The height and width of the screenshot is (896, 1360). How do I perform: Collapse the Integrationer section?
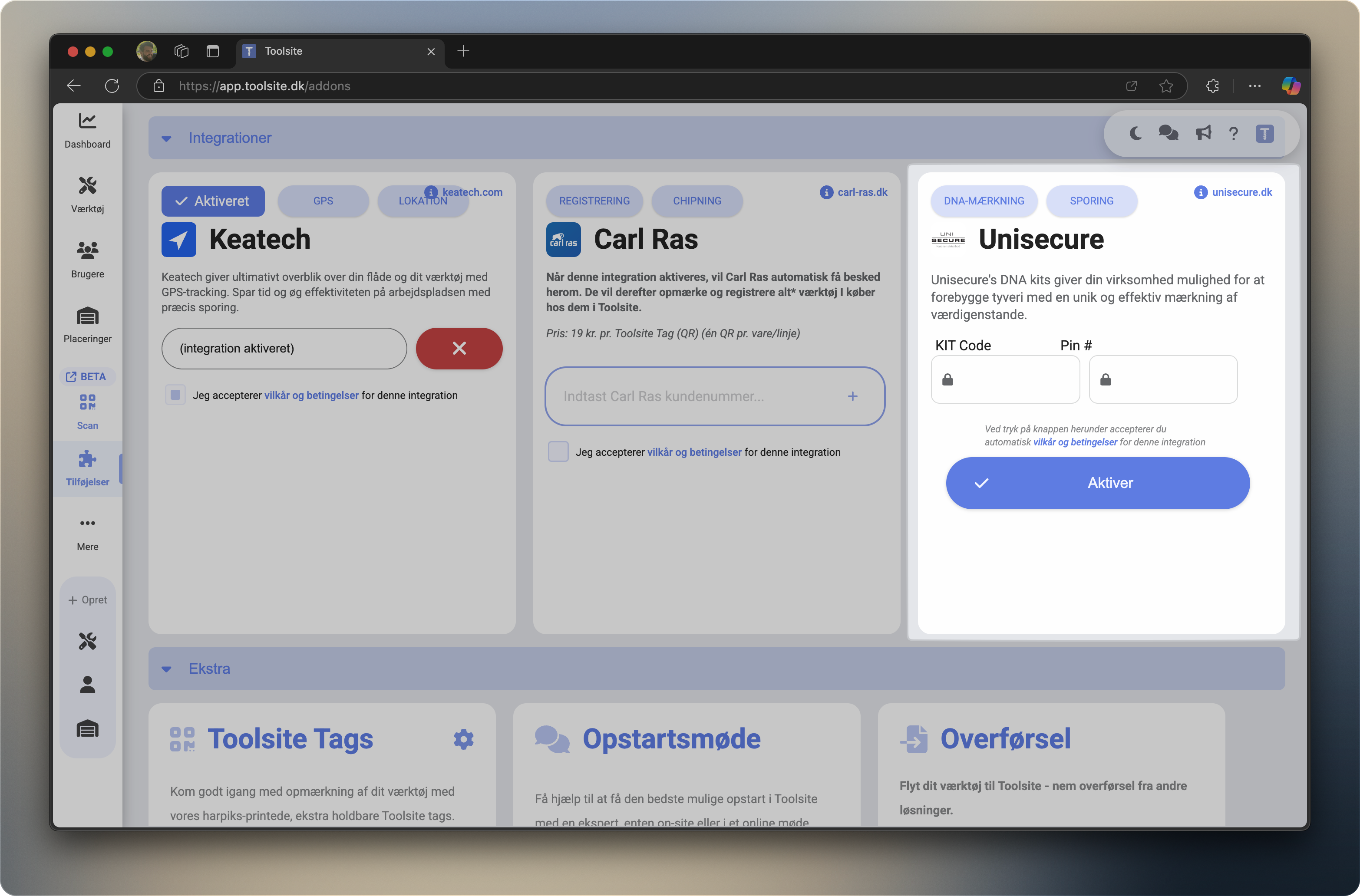tap(166, 138)
